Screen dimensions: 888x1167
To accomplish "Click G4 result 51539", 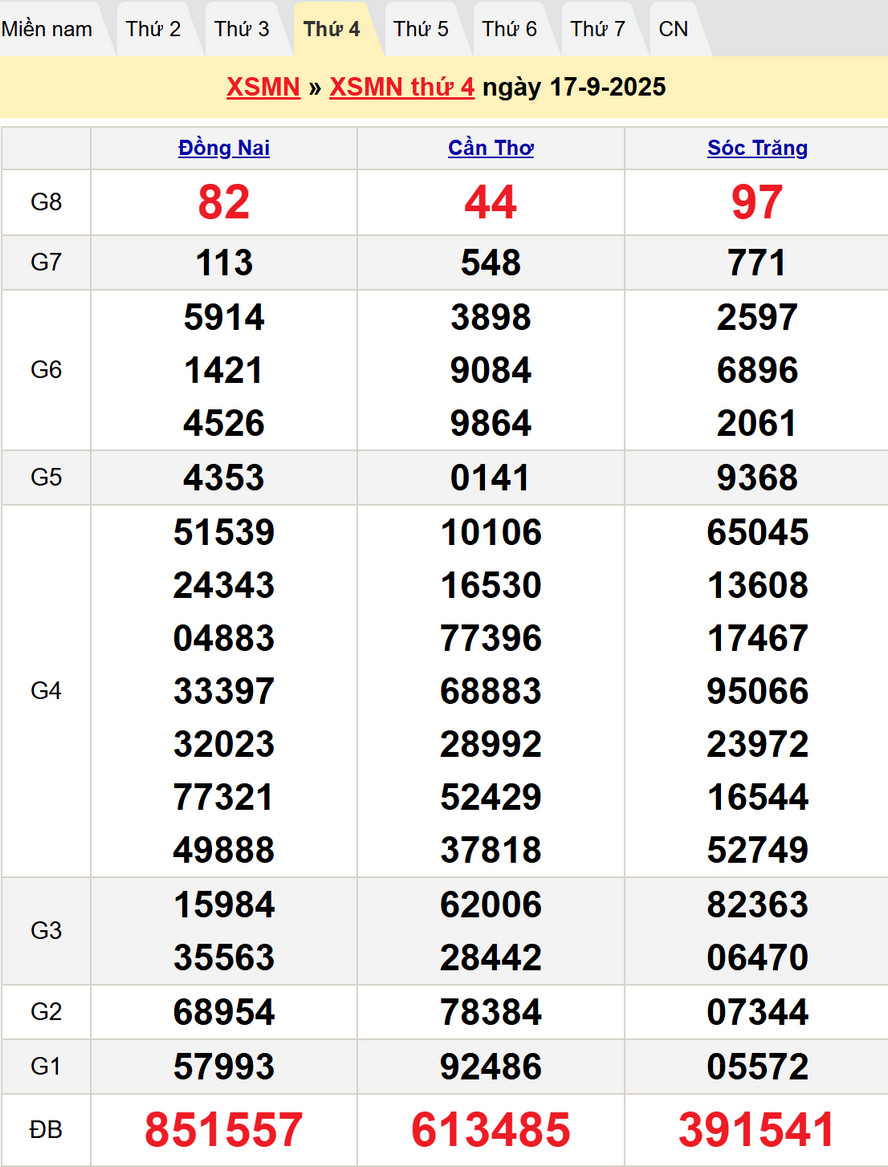I will click(224, 532).
